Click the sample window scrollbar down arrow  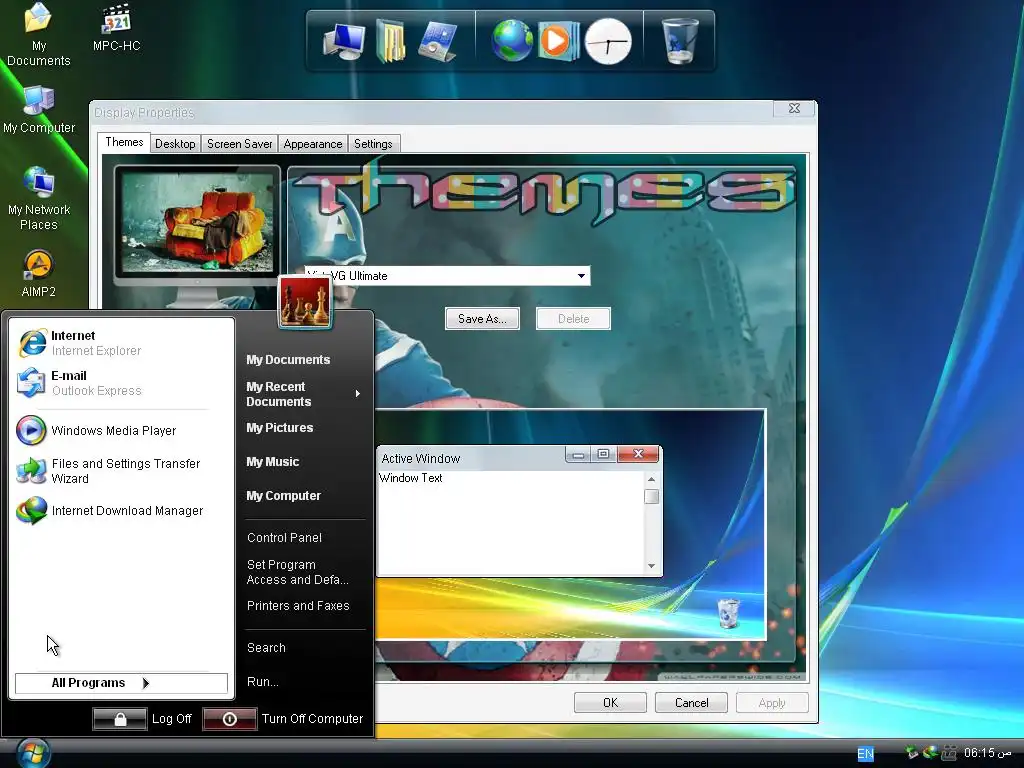pyautogui.click(x=651, y=566)
